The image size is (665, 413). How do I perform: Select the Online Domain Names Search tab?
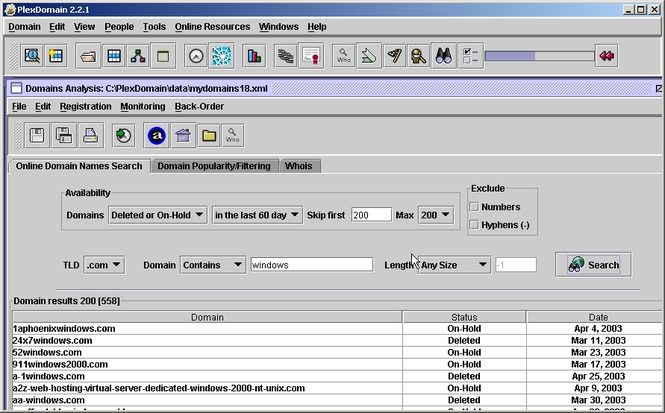click(79, 166)
